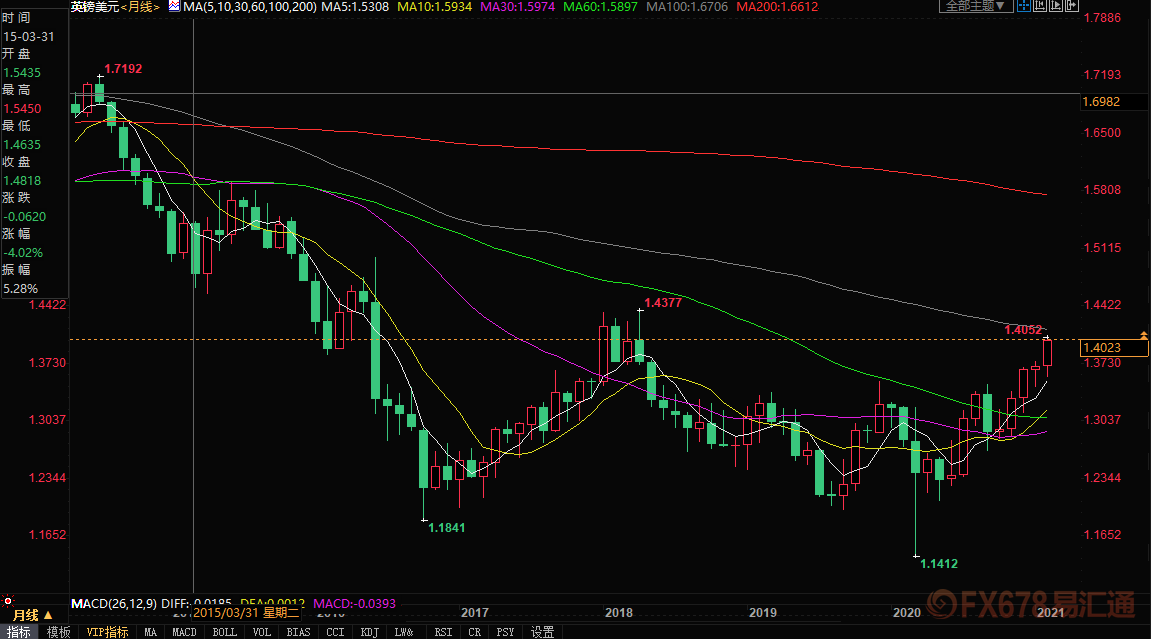This screenshot has width=1151, height=639.
Task: Click the 1.1412 low price label
Action: [x=939, y=563]
